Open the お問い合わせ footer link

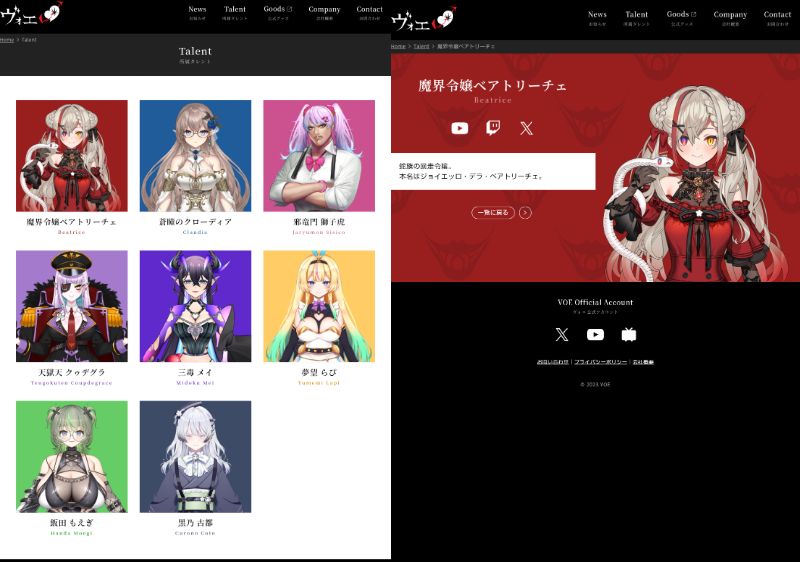click(x=553, y=362)
